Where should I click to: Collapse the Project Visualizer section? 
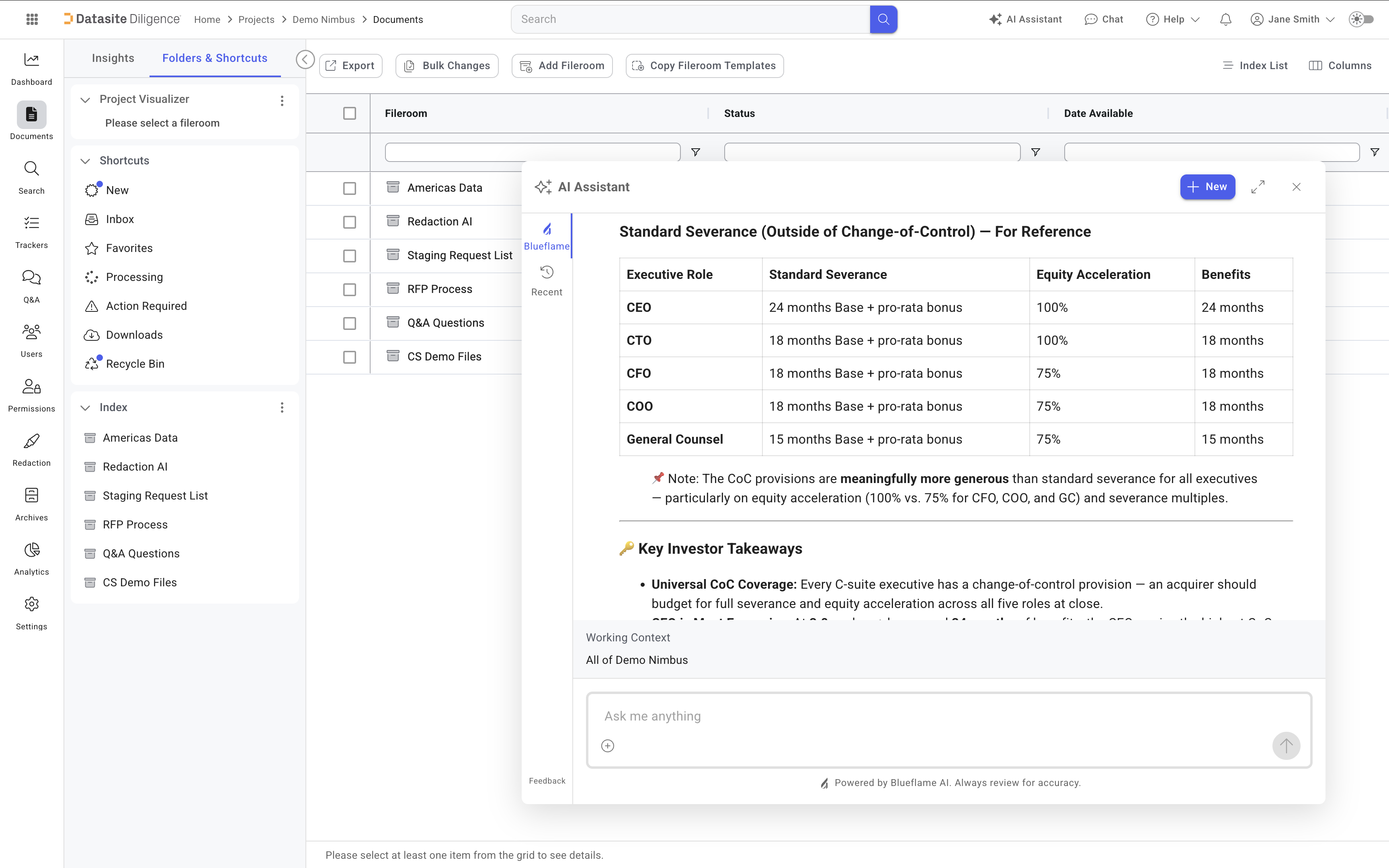85,100
